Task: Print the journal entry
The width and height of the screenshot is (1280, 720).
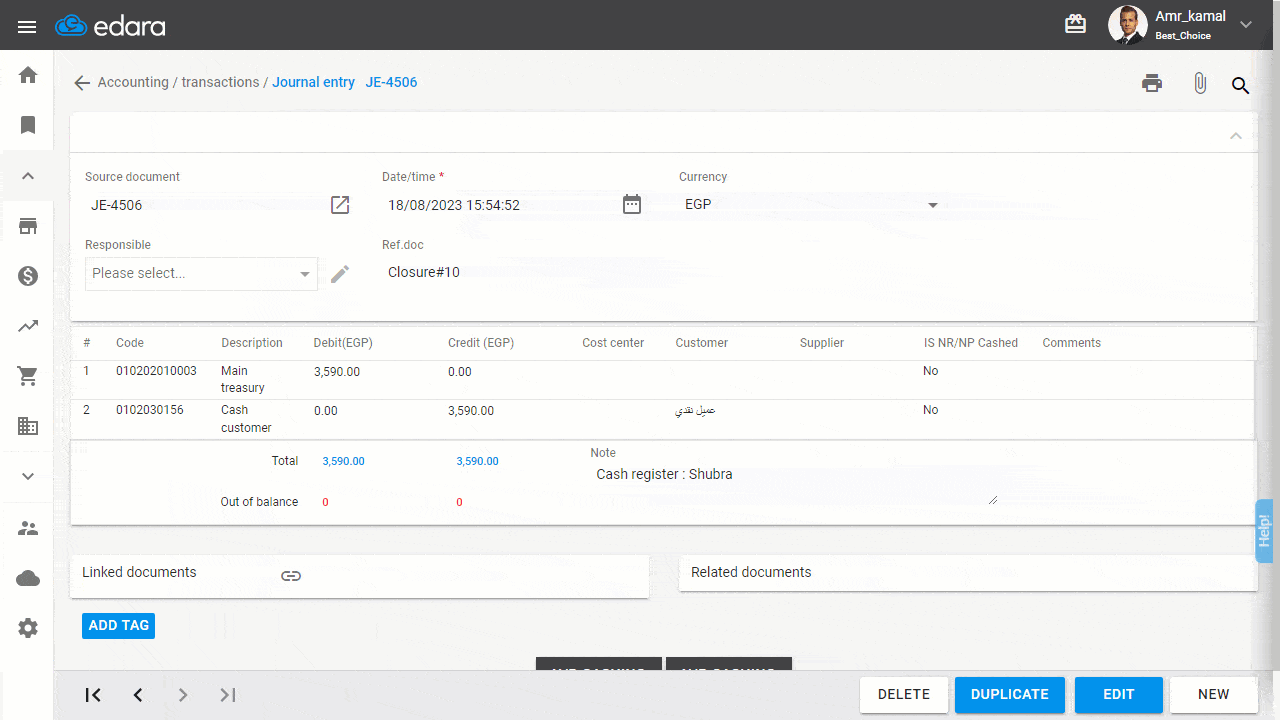Action: [x=1152, y=84]
